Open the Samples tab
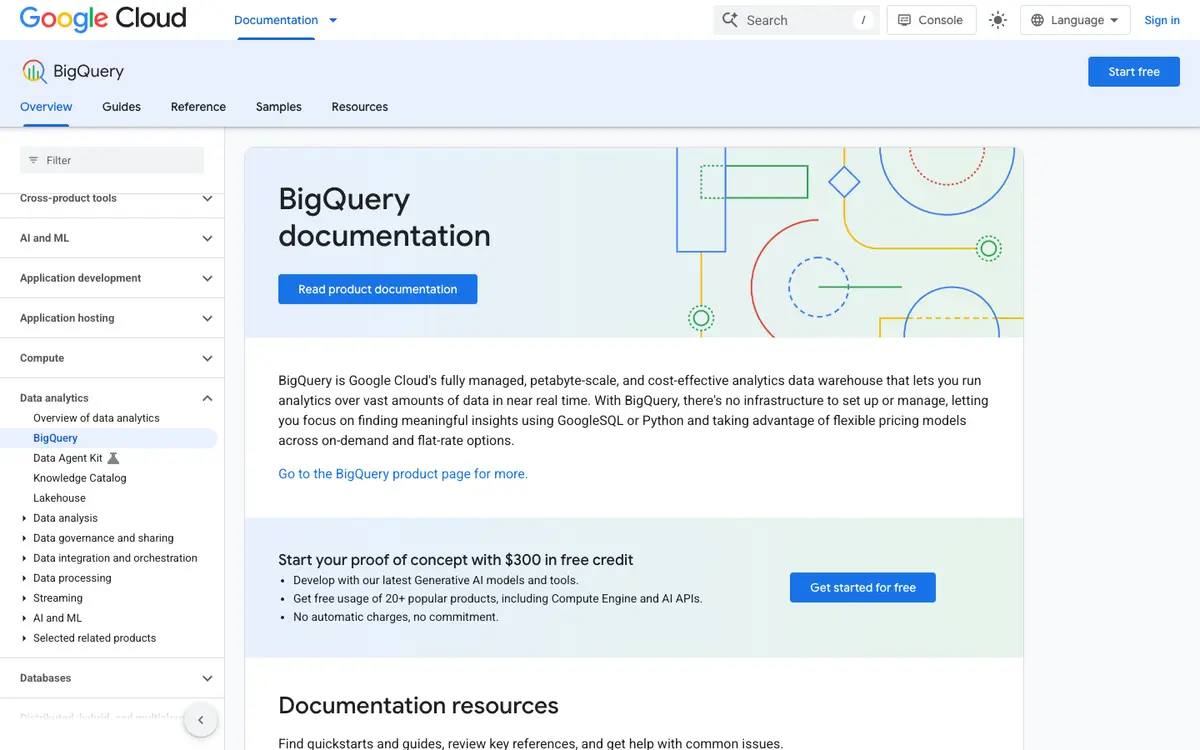This screenshot has width=1200, height=750. (278, 107)
